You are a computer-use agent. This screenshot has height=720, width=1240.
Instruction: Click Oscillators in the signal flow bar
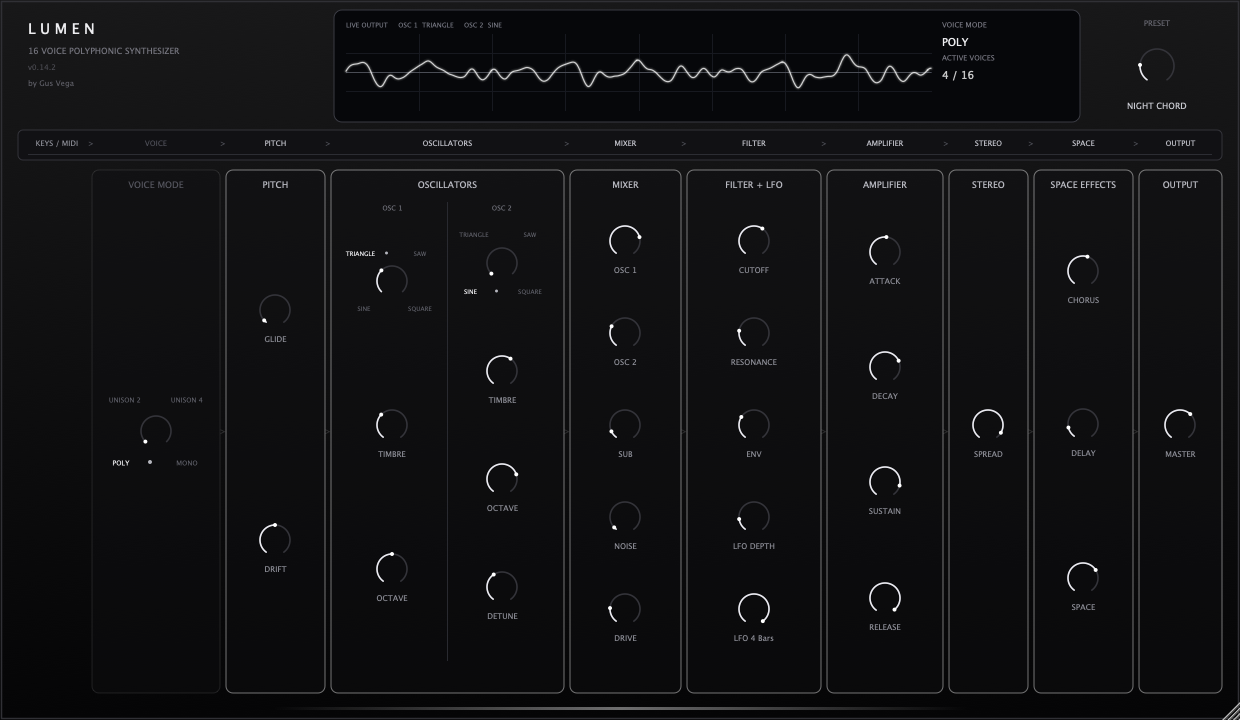447,143
